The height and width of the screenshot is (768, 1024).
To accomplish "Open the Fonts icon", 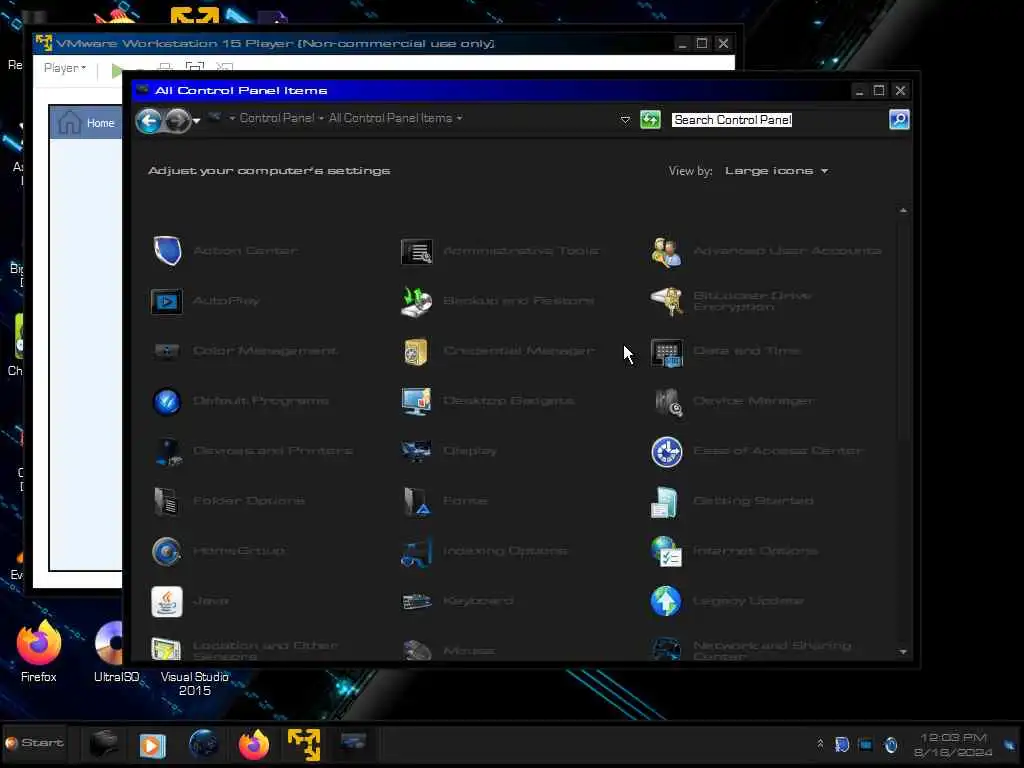I will click(417, 502).
